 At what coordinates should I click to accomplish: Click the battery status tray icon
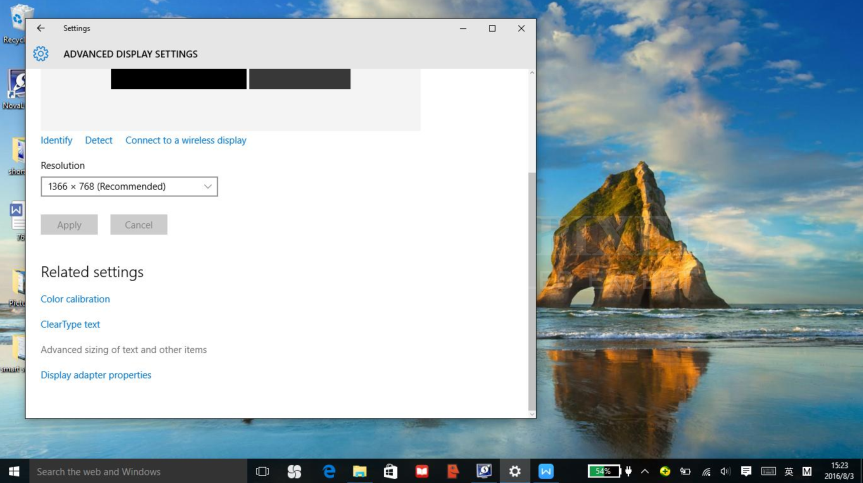[x=685, y=471]
